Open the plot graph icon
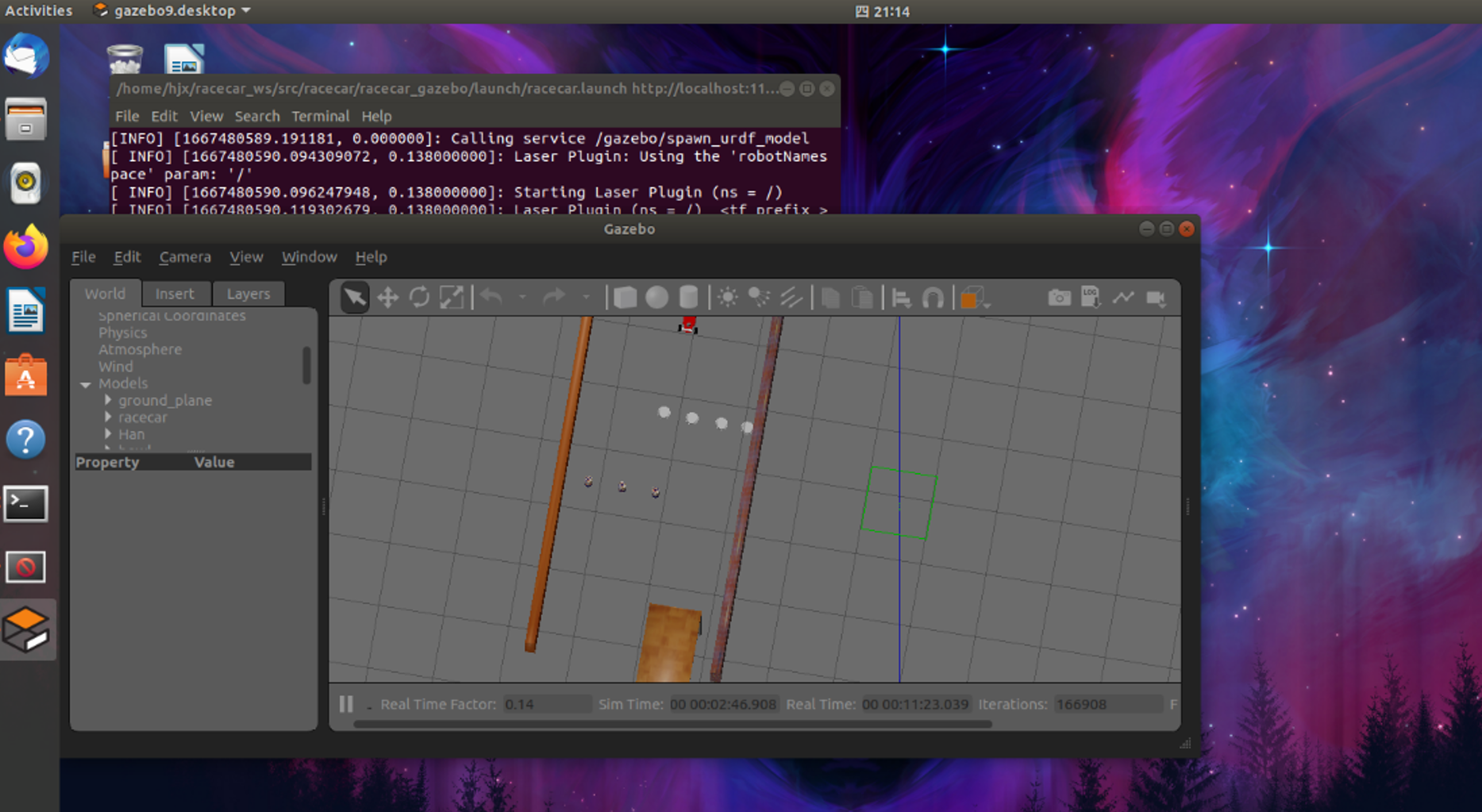This screenshot has height=812, width=1482. (1123, 298)
